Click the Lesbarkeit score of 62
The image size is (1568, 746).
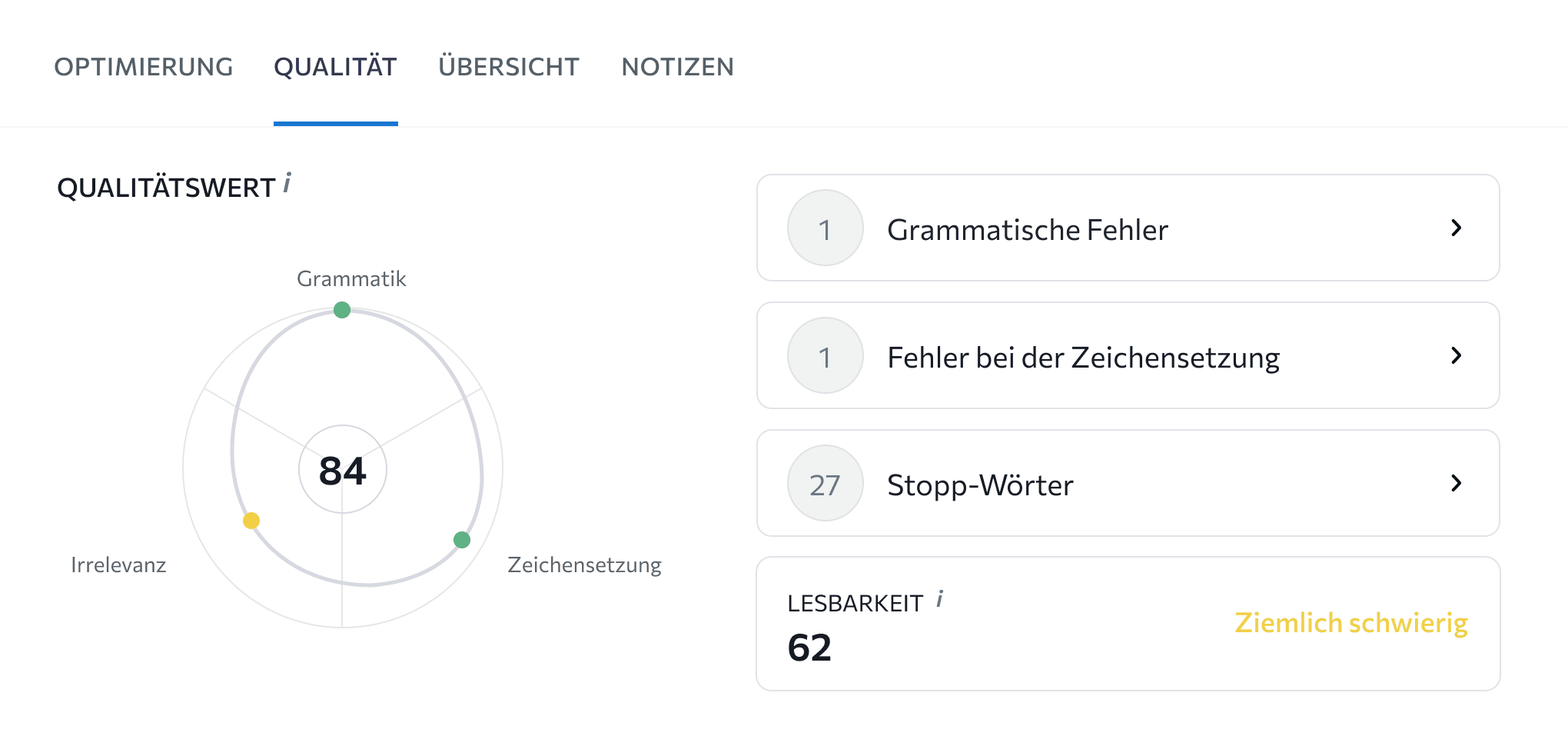coord(809,648)
